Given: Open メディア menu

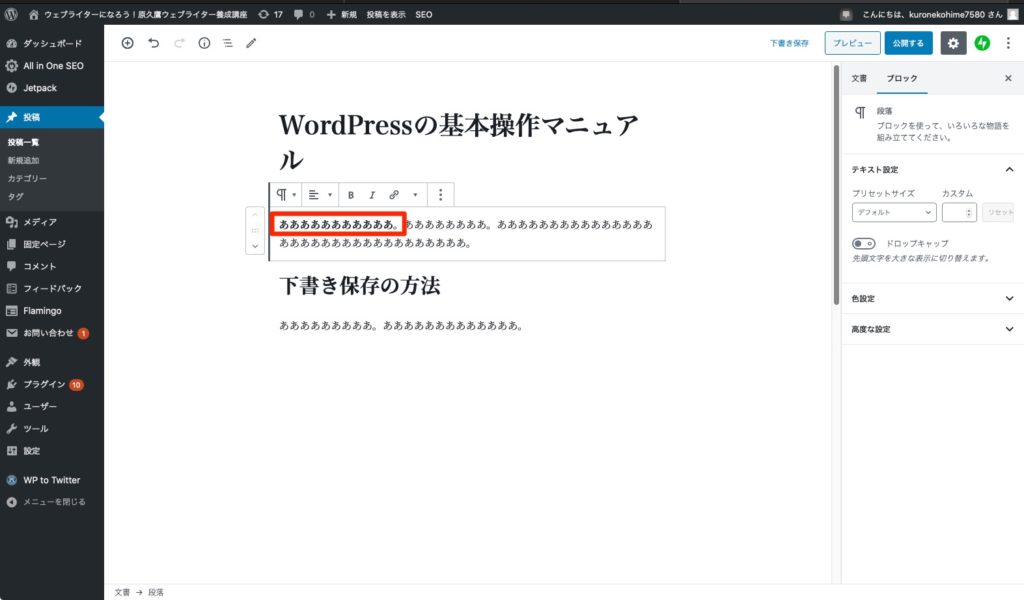Looking at the screenshot, I should (x=52, y=222).
